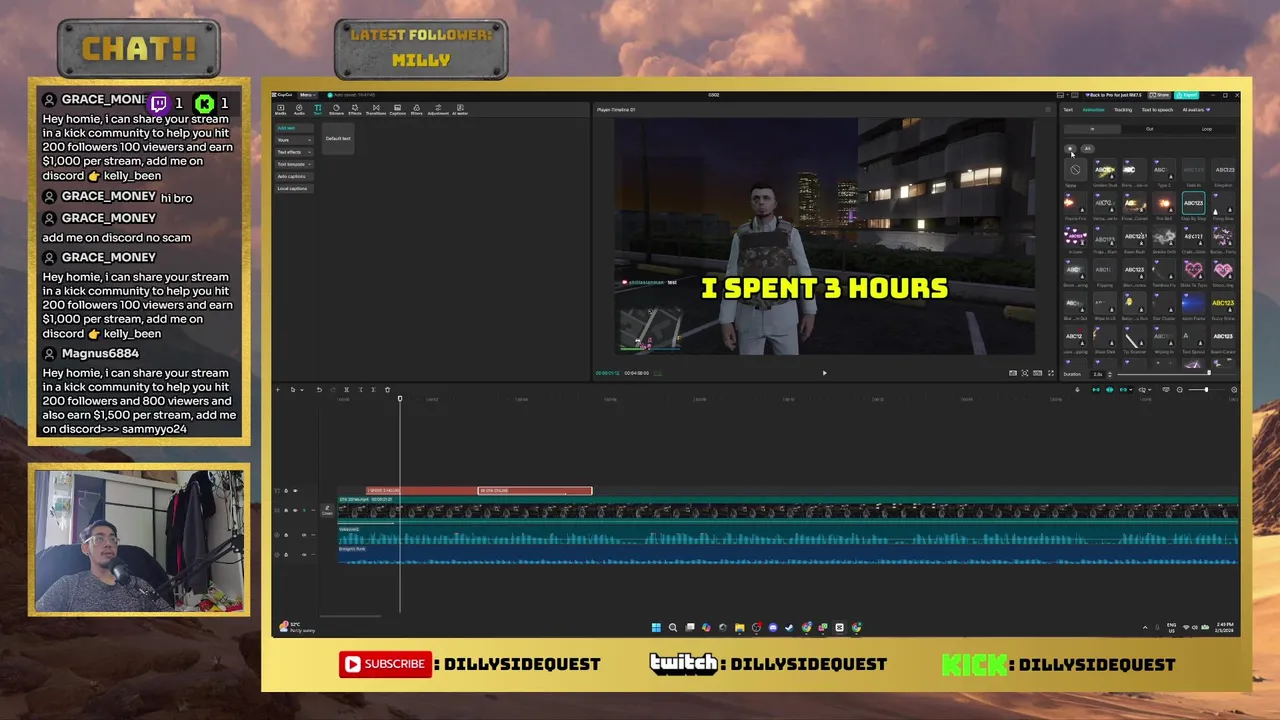
Task: Open the Stickers panel
Action: tap(336, 110)
